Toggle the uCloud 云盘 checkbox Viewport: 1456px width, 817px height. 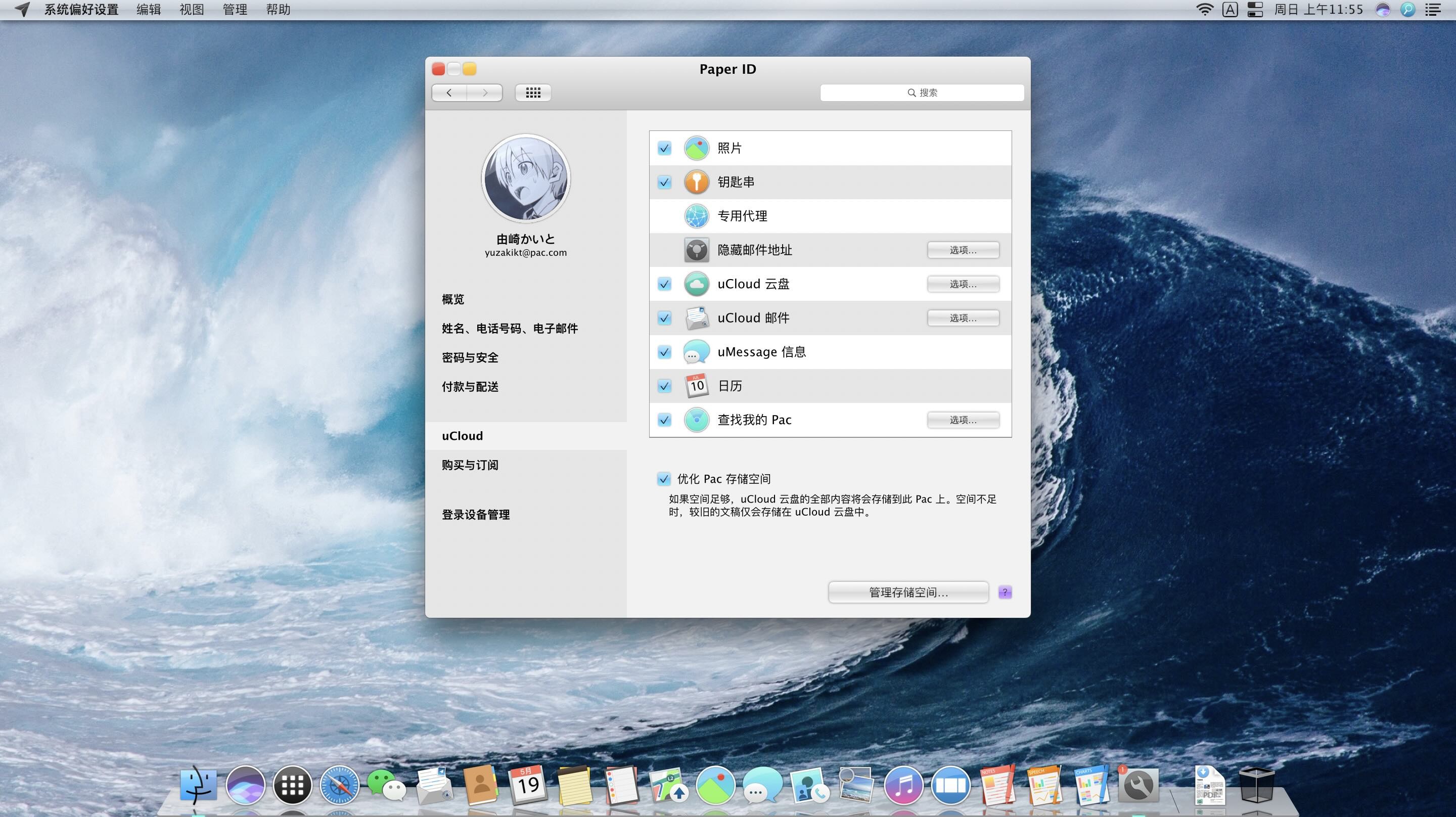pos(665,284)
